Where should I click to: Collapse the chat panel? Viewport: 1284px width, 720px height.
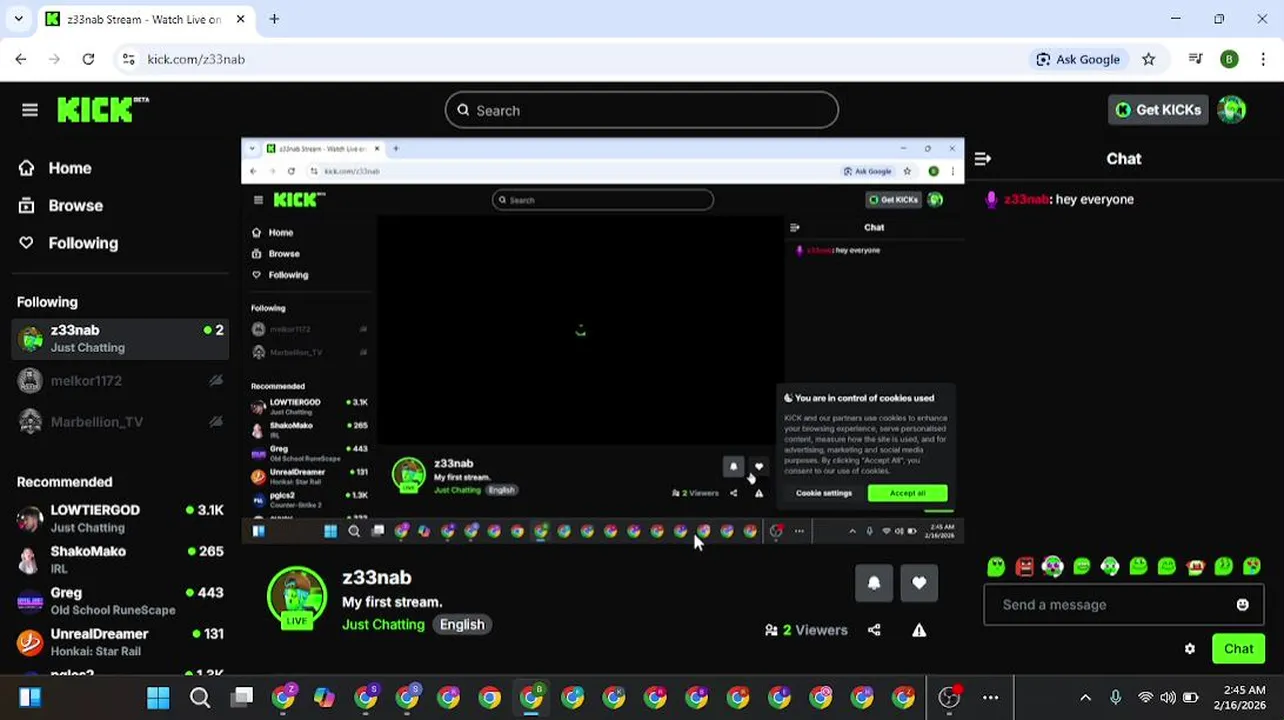tap(982, 159)
